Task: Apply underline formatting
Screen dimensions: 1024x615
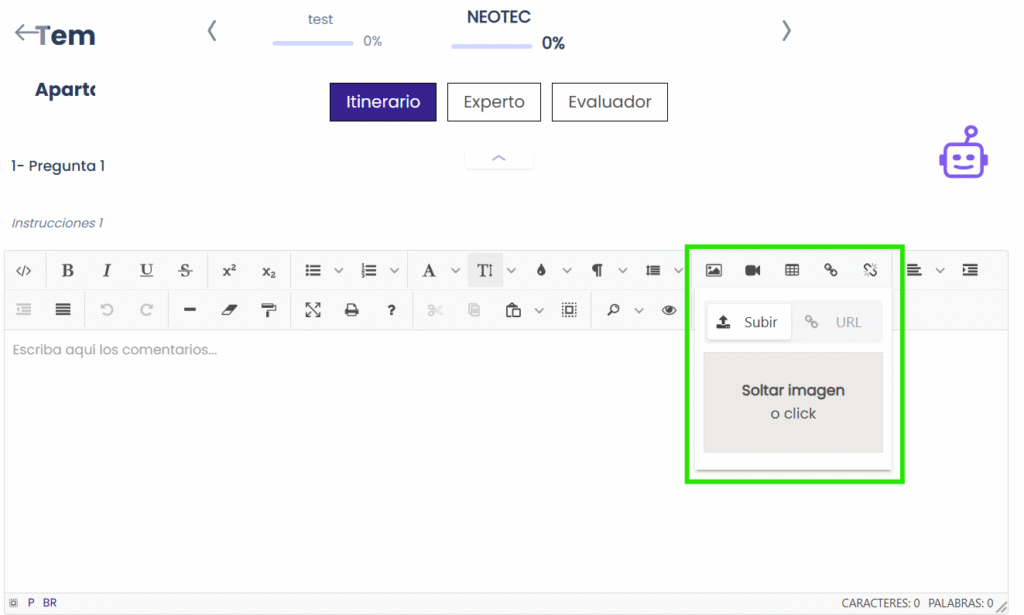Action: tap(146, 270)
